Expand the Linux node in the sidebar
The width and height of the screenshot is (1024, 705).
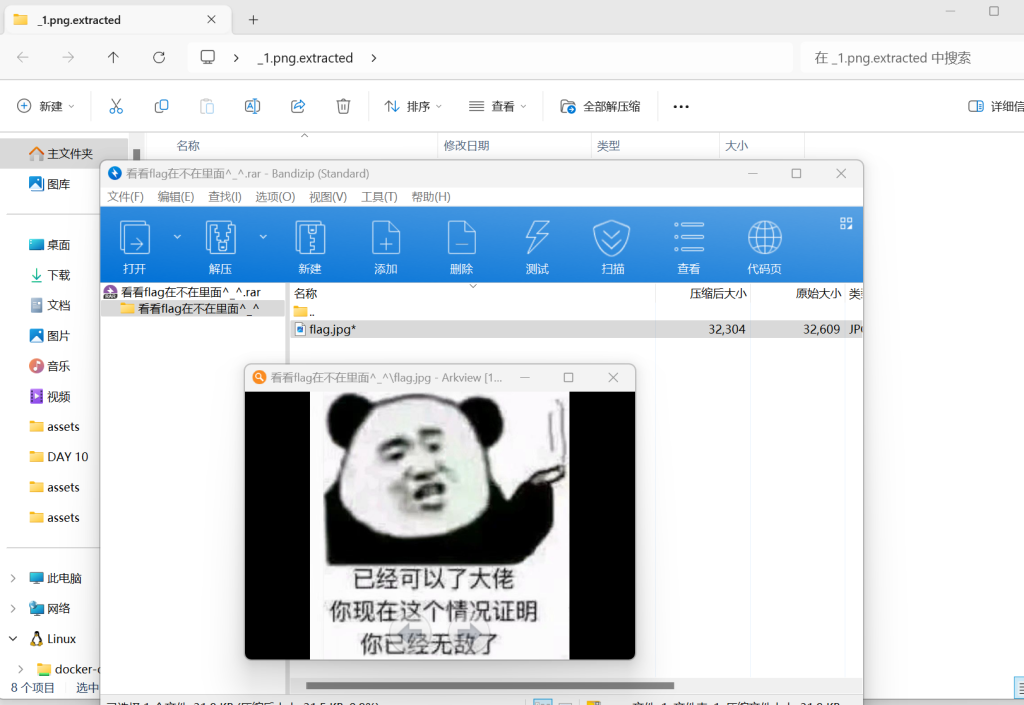click(x=13, y=638)
